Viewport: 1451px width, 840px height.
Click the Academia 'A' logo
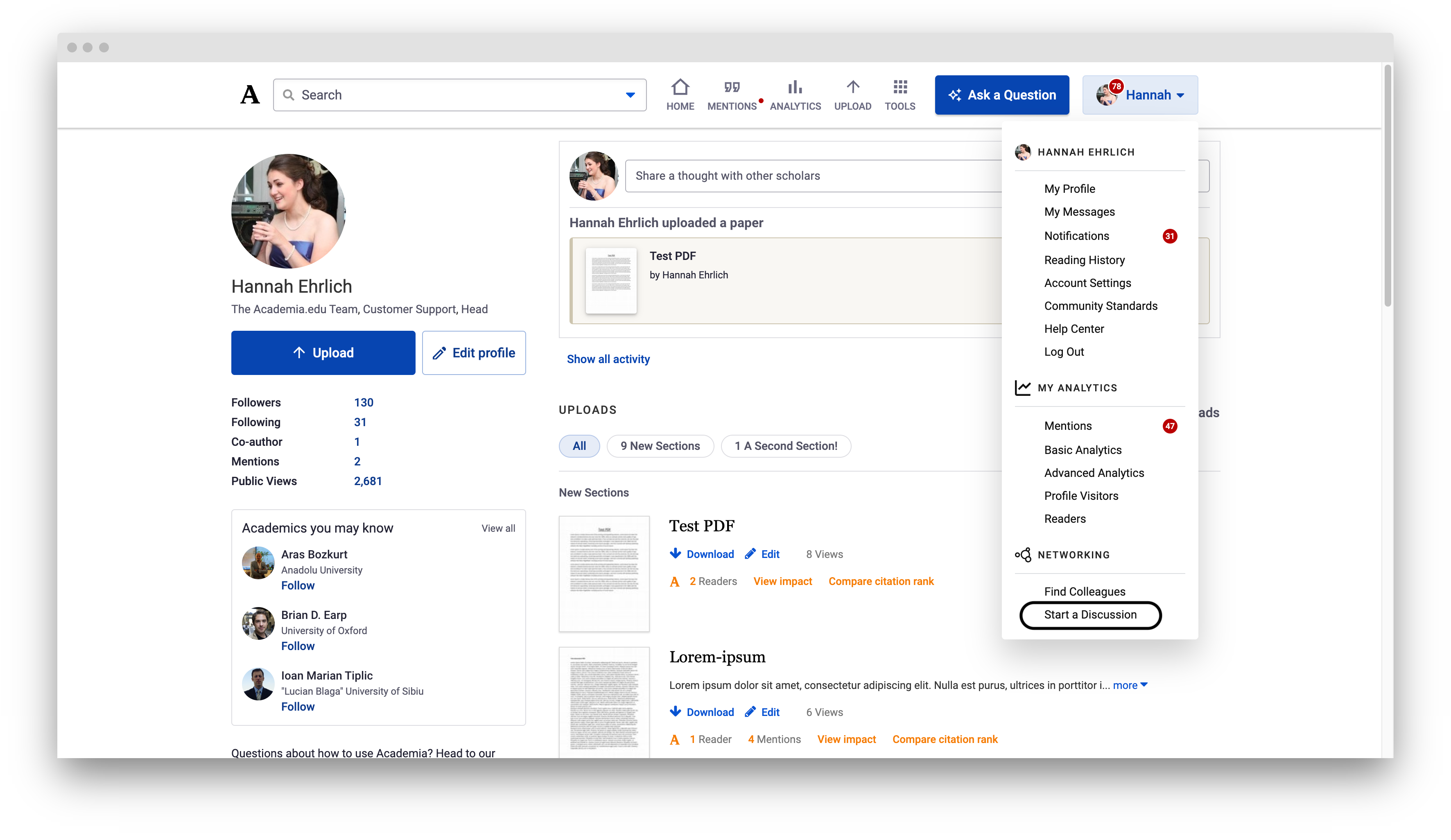tap(250, 95)
